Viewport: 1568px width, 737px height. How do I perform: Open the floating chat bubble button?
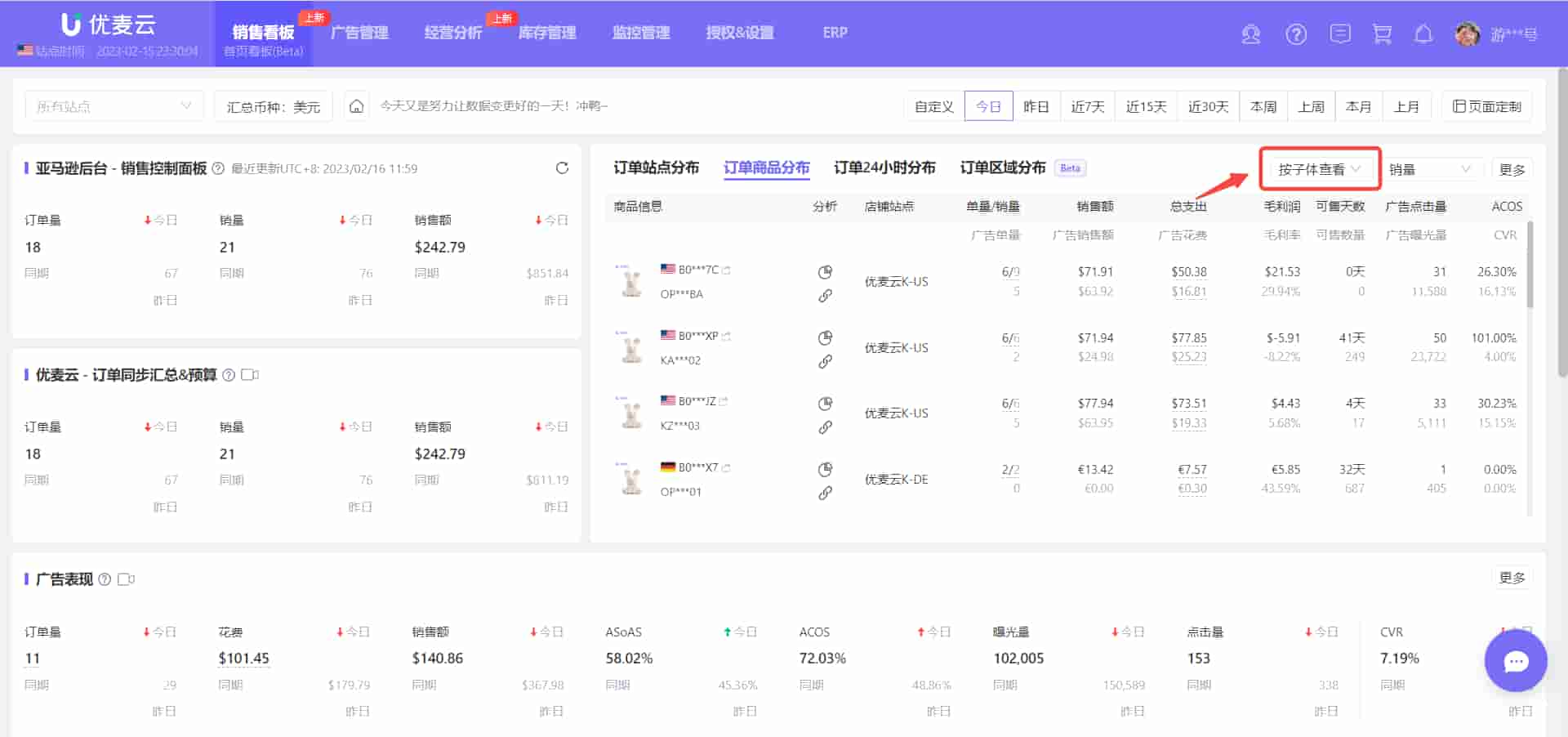1516,661
